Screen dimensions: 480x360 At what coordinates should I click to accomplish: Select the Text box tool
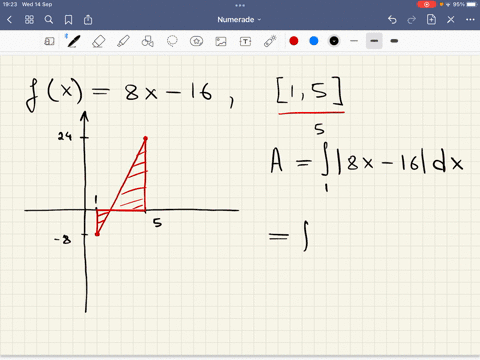pos(245,41)
